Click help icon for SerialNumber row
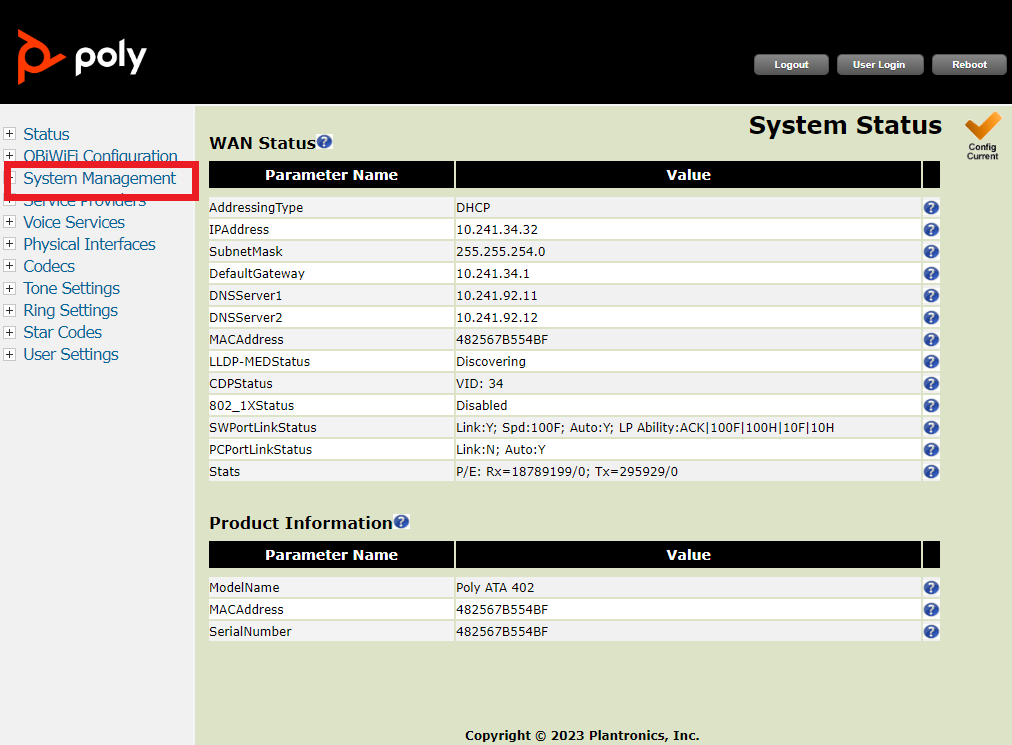The image size is (1012, 745). 931,631
